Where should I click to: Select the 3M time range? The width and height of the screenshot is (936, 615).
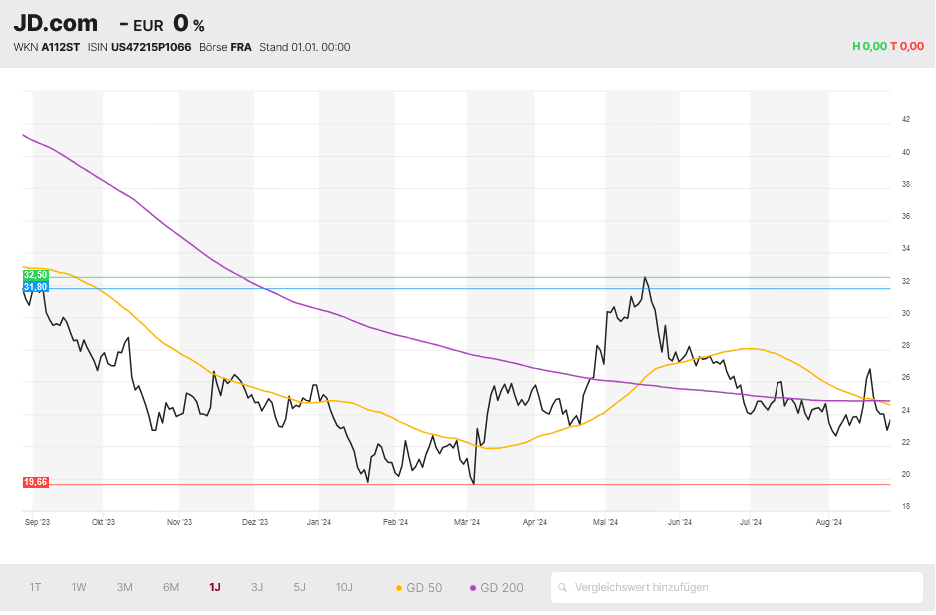[x=124, y=587]
